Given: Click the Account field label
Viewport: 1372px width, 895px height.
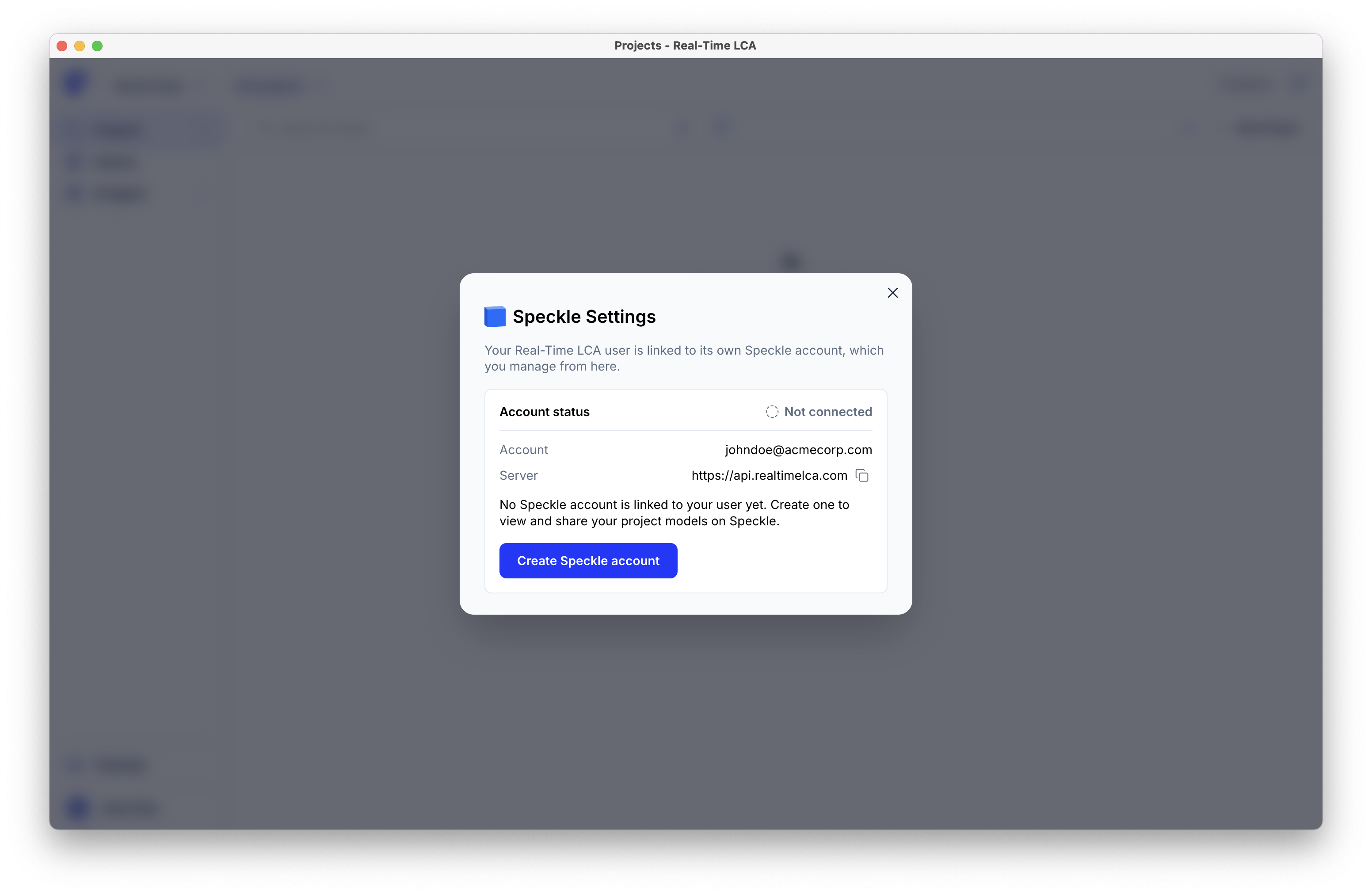Looking at the screenshot, I should [523, 450].
